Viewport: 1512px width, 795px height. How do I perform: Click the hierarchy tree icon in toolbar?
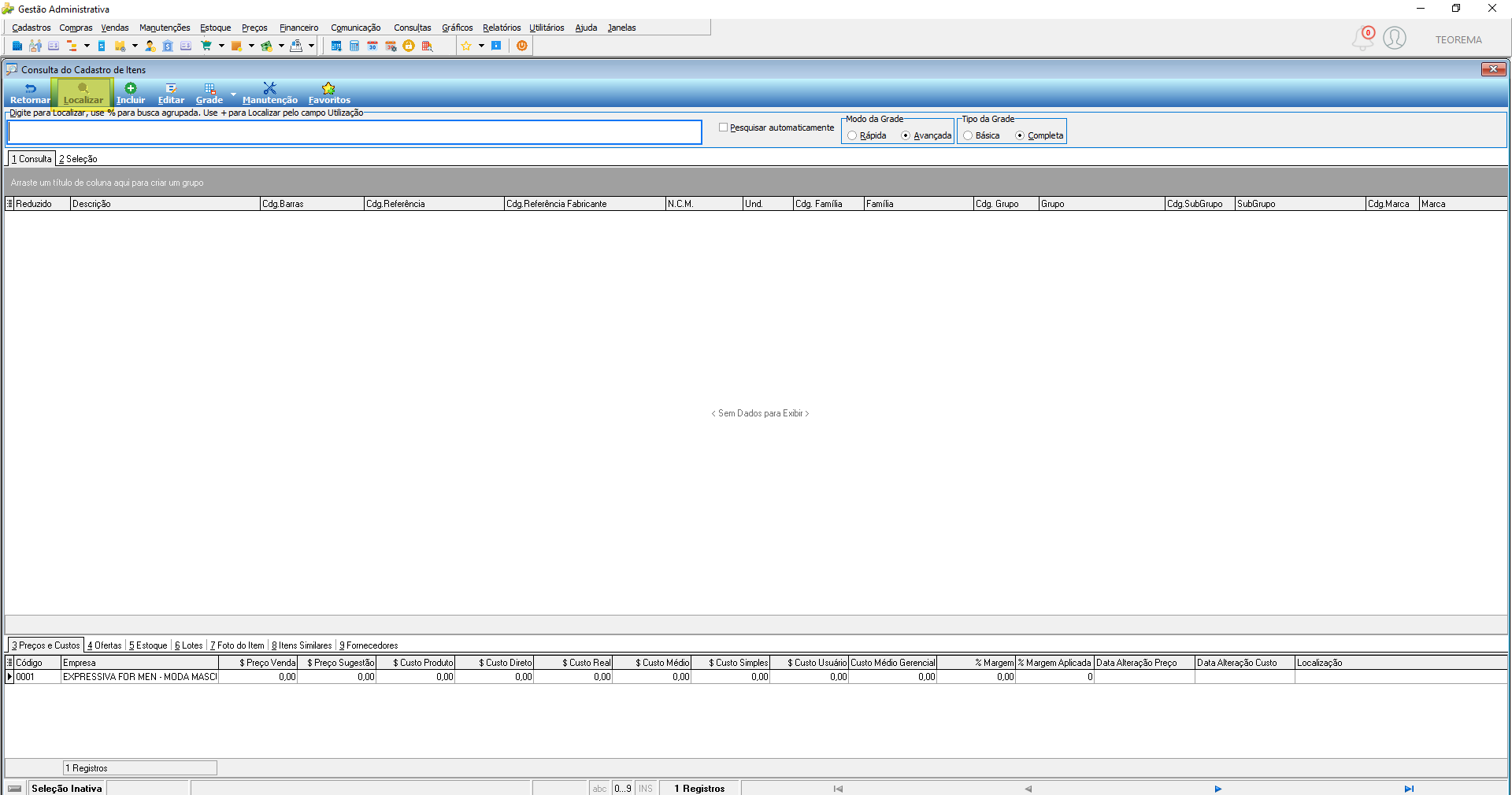72,46
